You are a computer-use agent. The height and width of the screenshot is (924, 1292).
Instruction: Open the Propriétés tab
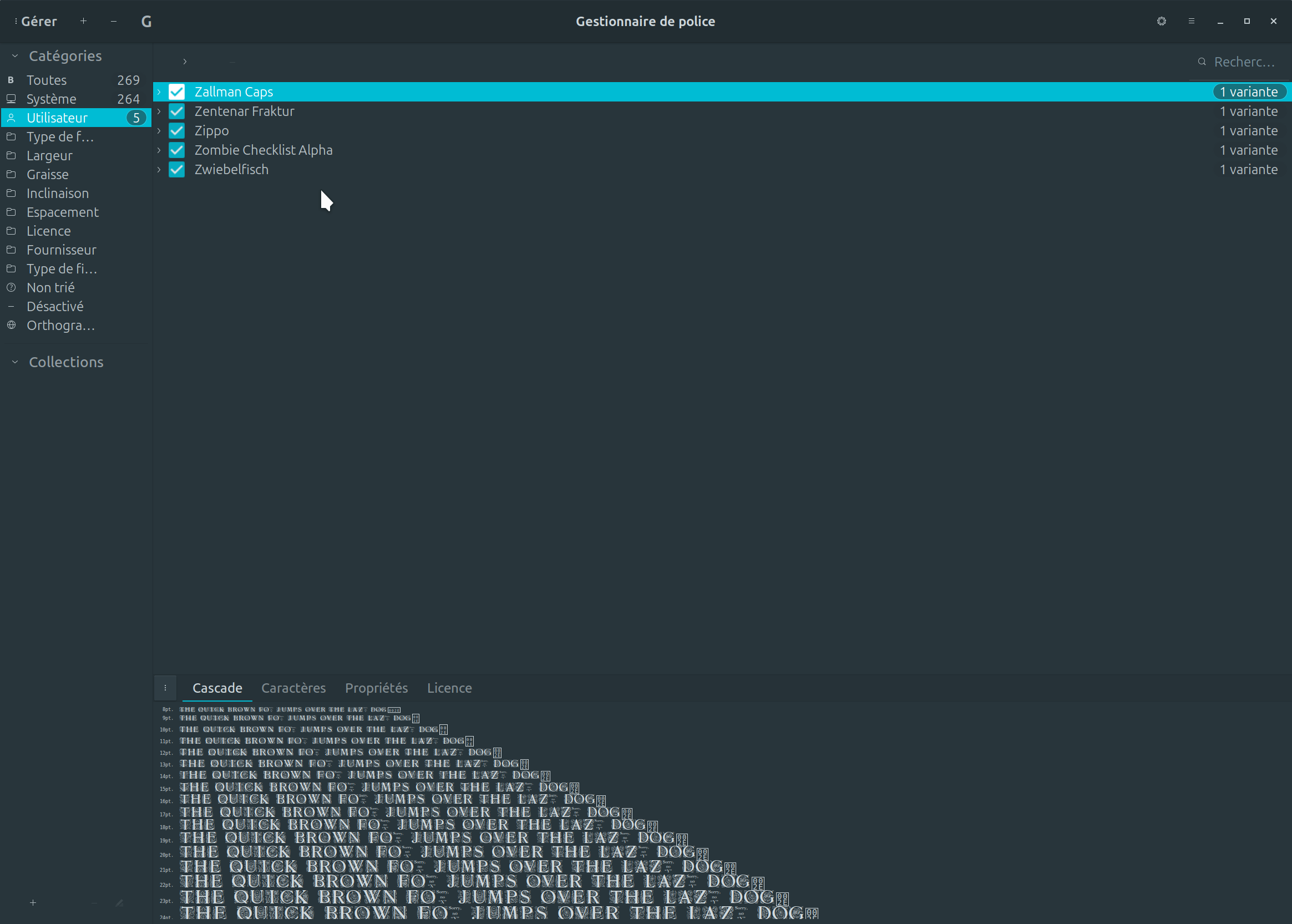[376, 688]
